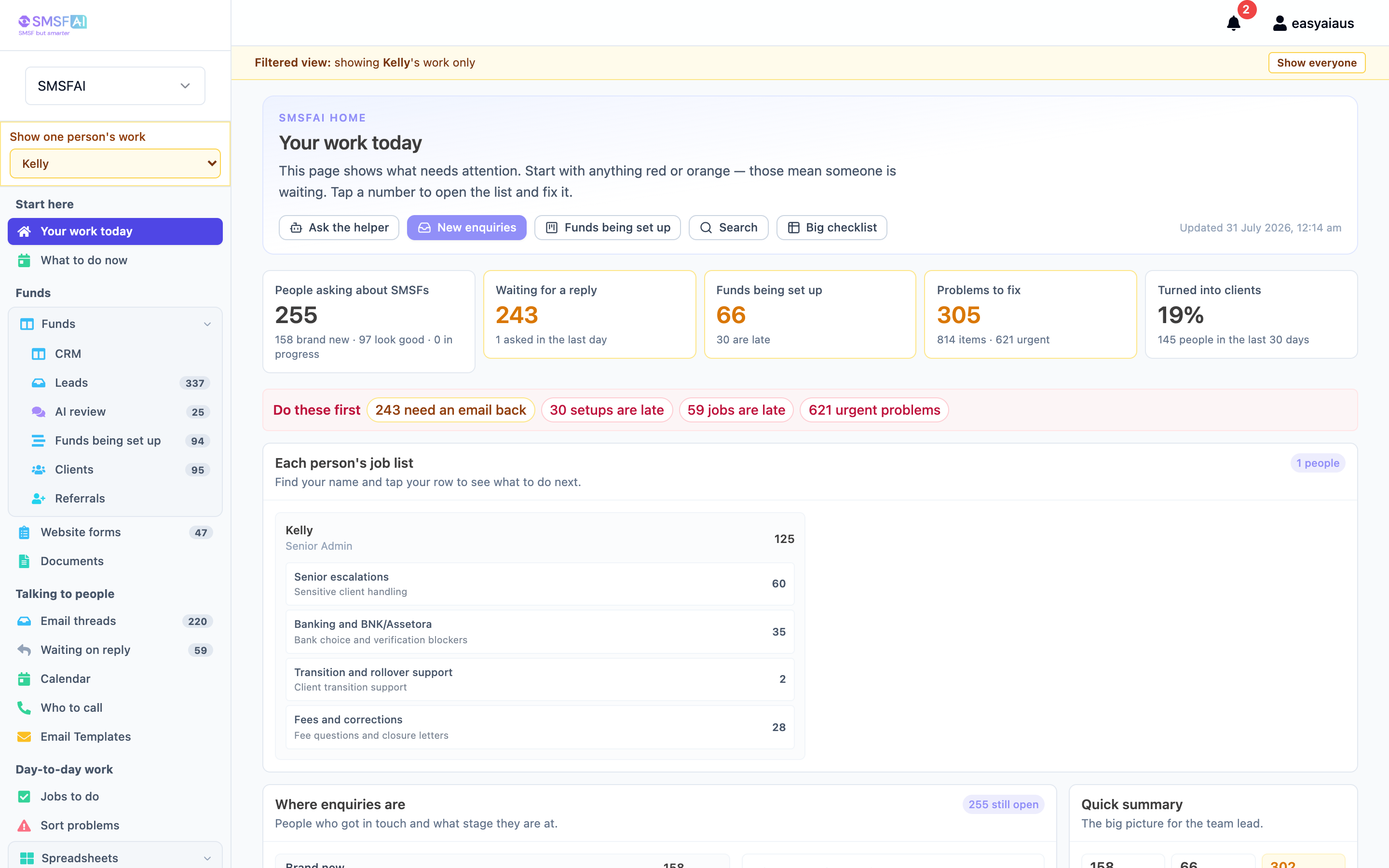This screenshot has width=1389, height=868.
Task: Click the Documents file icon
Action: [24, 561]
